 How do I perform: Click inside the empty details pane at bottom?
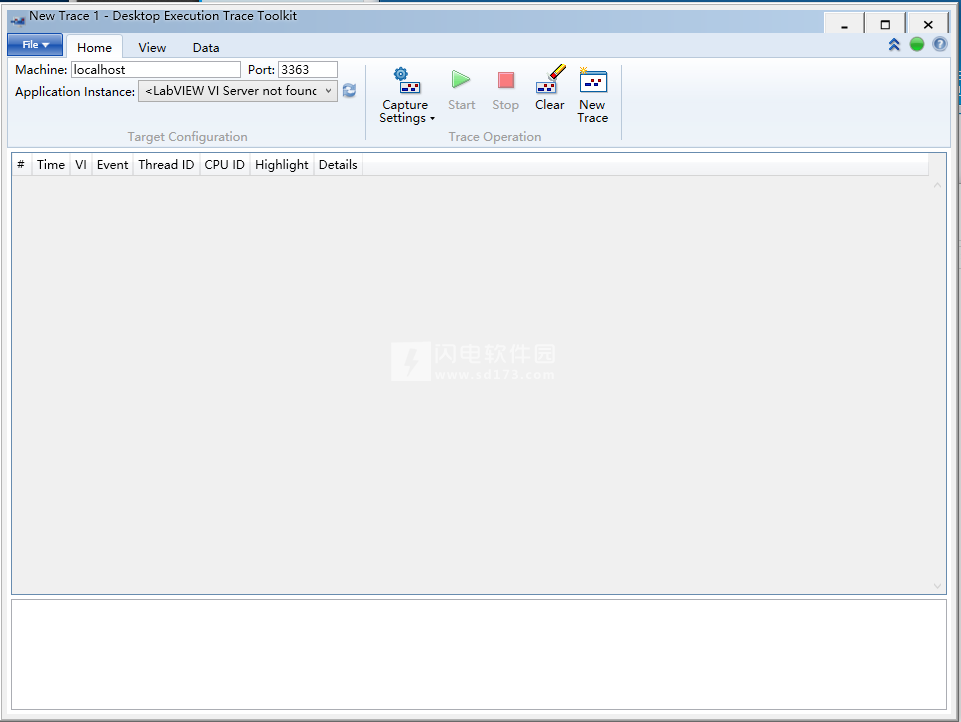pyautogui.click(x=479, y=655)
